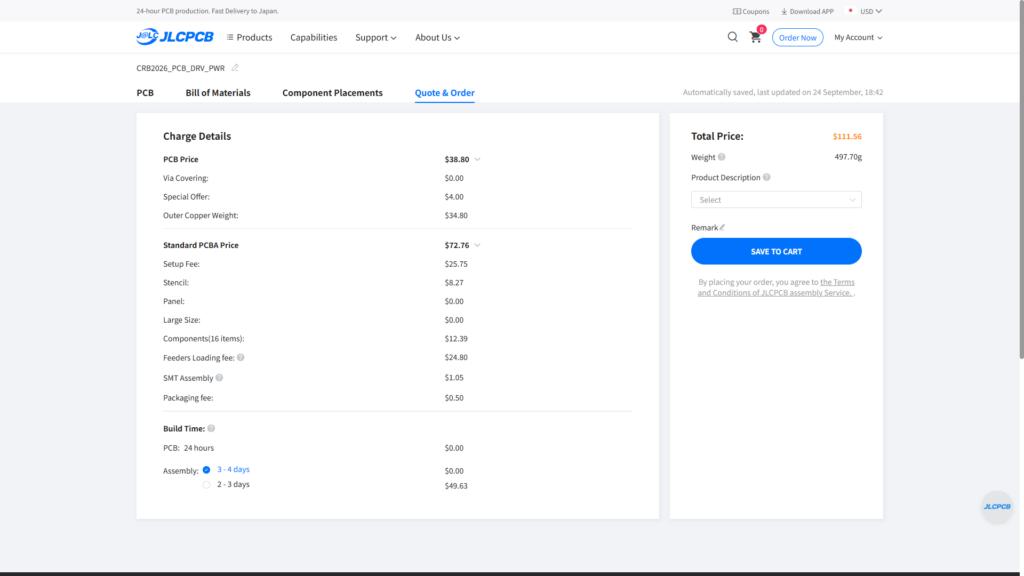The width and height of the screenshot is (1024, 576).
Task: Open USD currency dropdown
Action: [871, 11]
